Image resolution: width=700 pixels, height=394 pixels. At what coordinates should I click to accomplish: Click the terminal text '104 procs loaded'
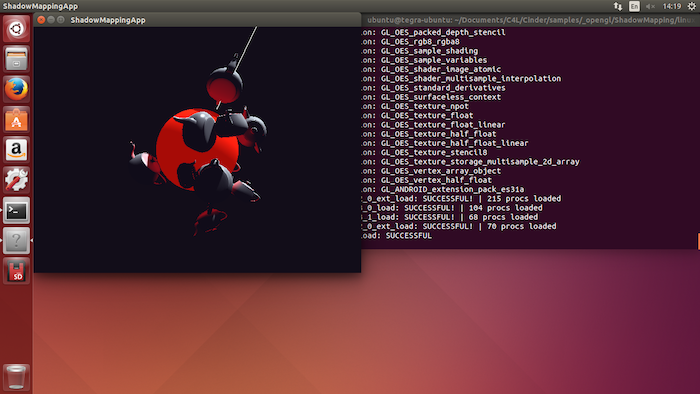[506, 208]
